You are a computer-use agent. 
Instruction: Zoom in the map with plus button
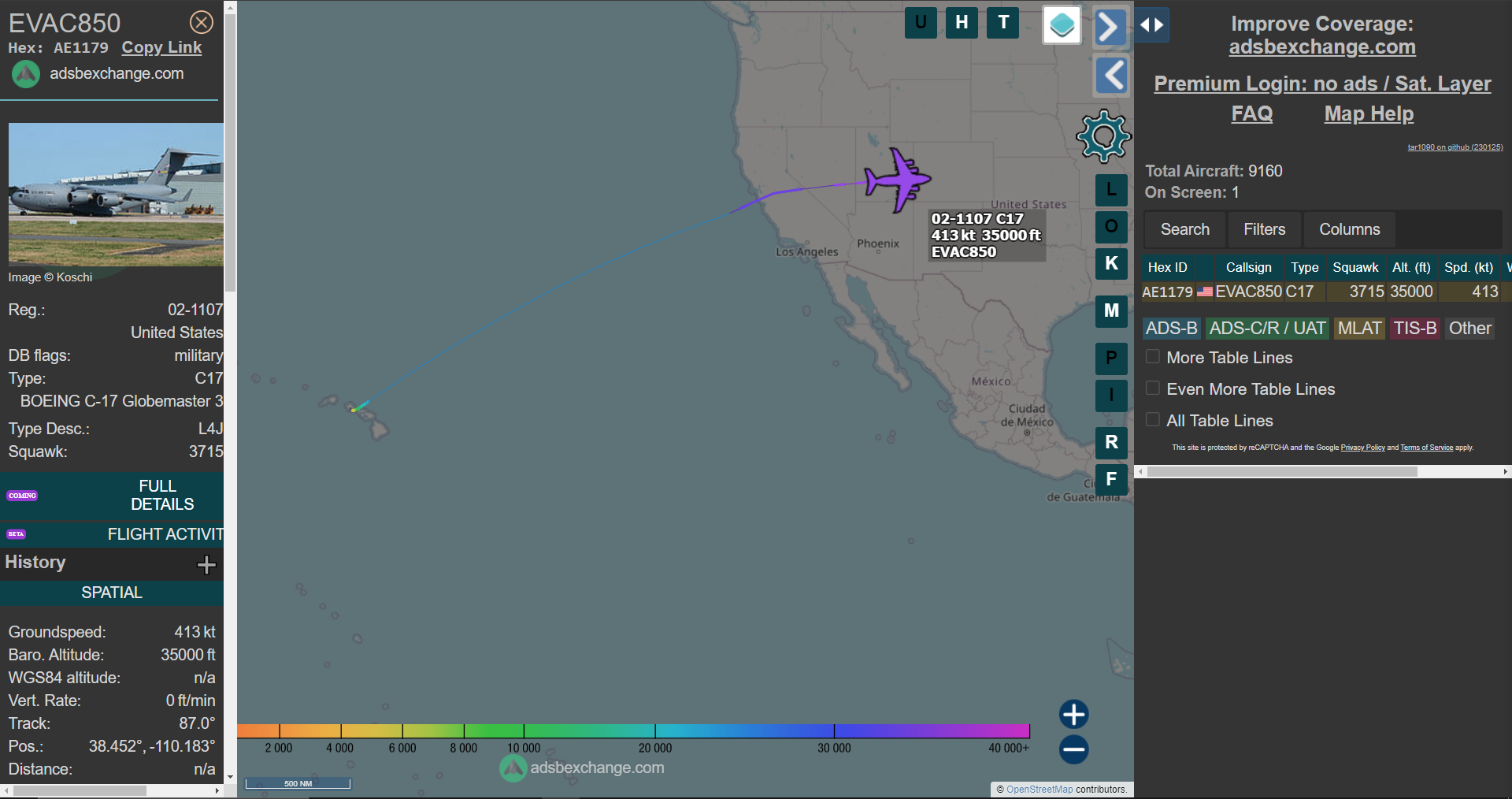coord(1073,714)
